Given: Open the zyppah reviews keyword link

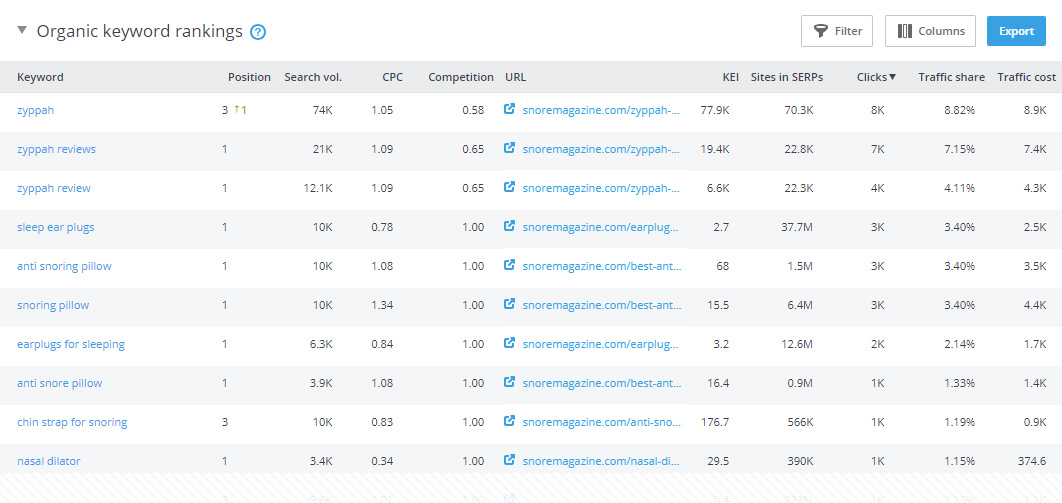Looking at the screenshot, I should click(x=56, y=150).
